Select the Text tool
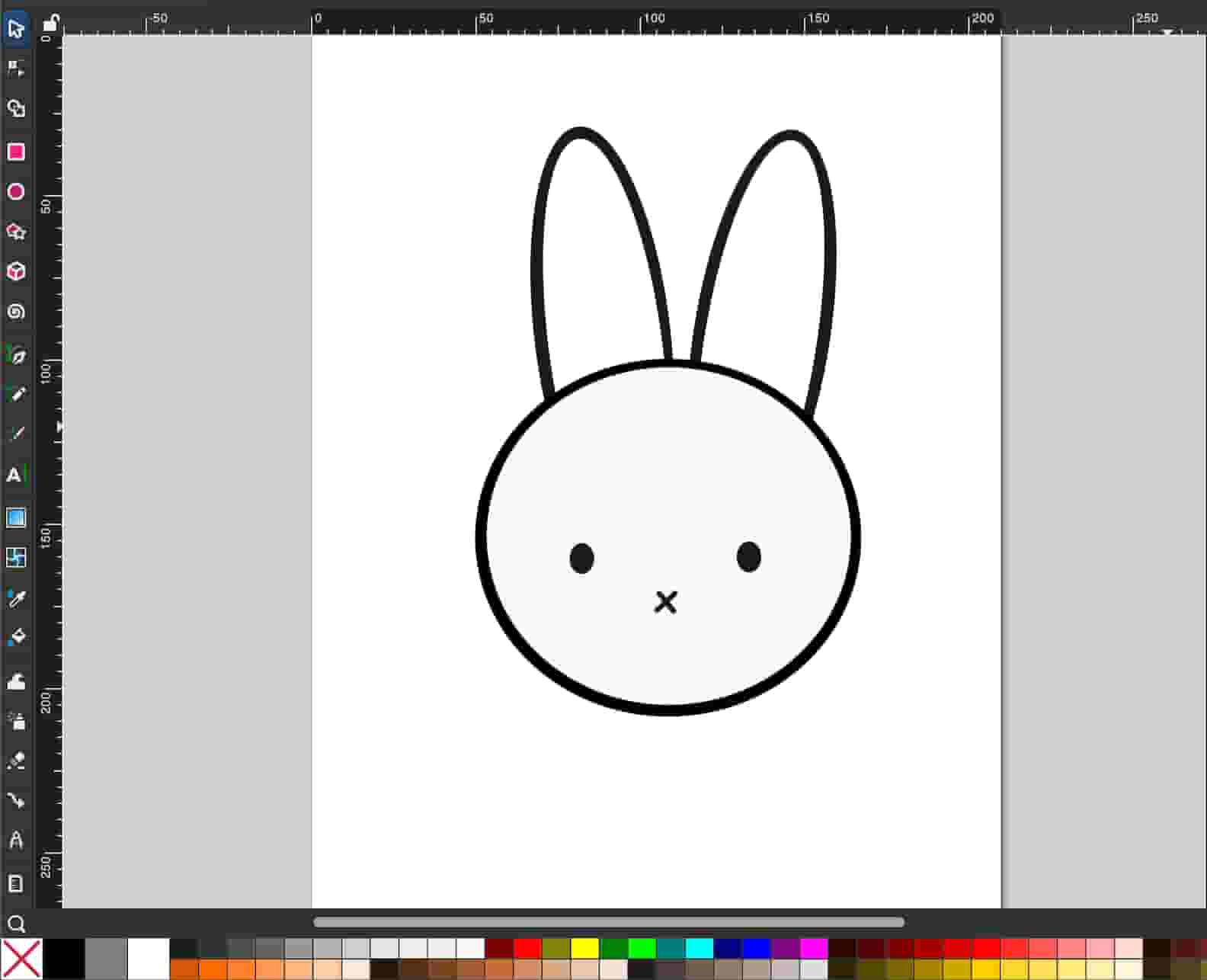 click(16, 475)
